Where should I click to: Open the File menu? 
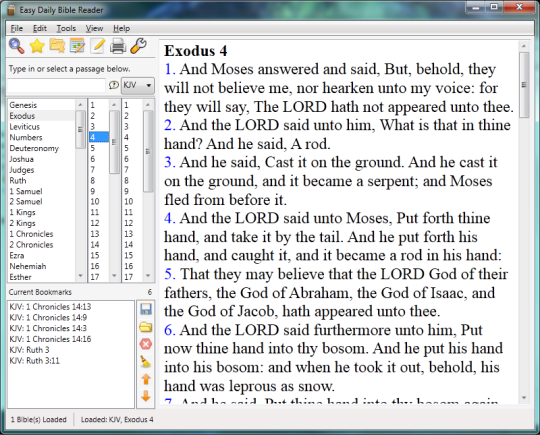point(17,29)
